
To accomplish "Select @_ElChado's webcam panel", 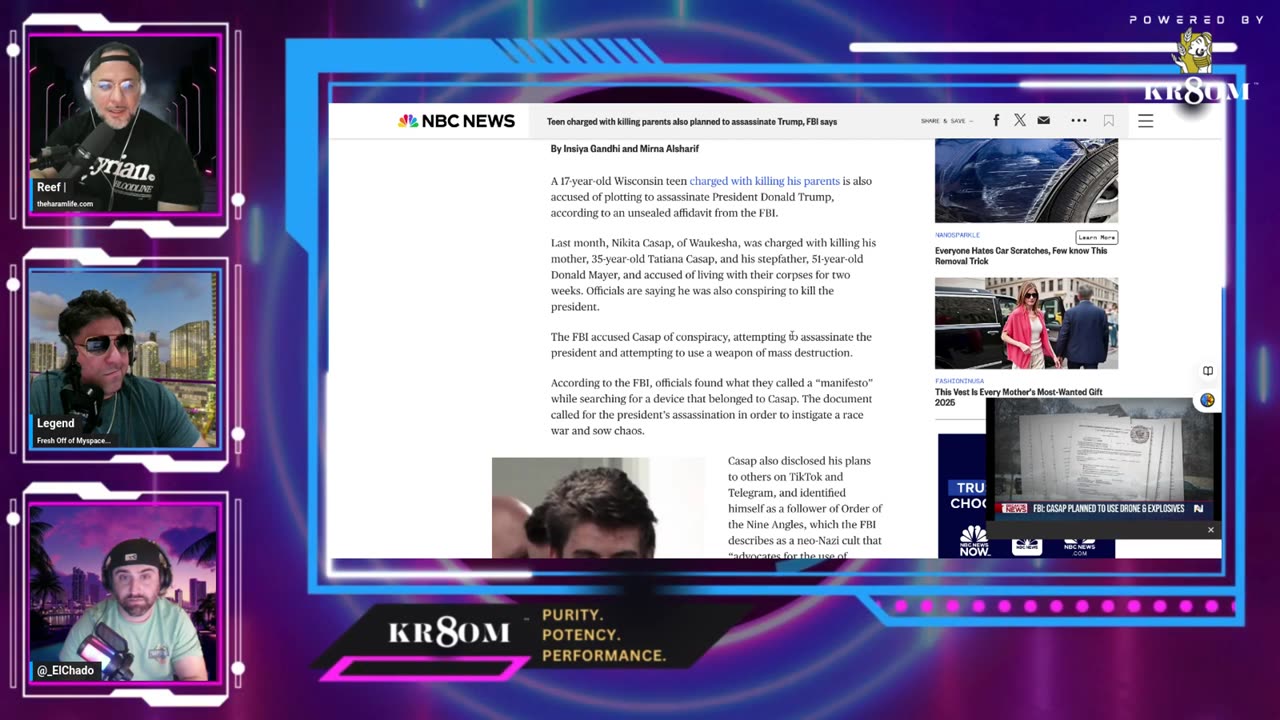I will point(124,593).
